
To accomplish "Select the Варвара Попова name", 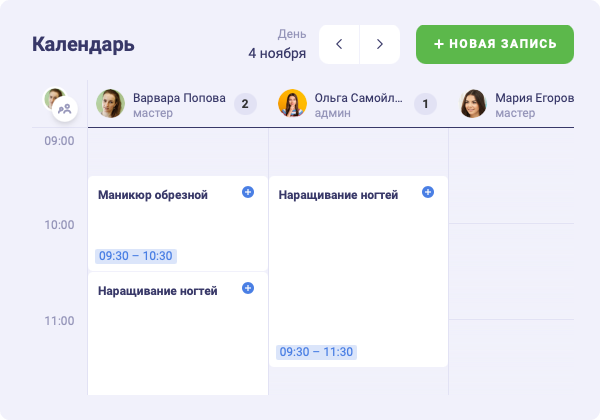I will [x=179, y=98].
